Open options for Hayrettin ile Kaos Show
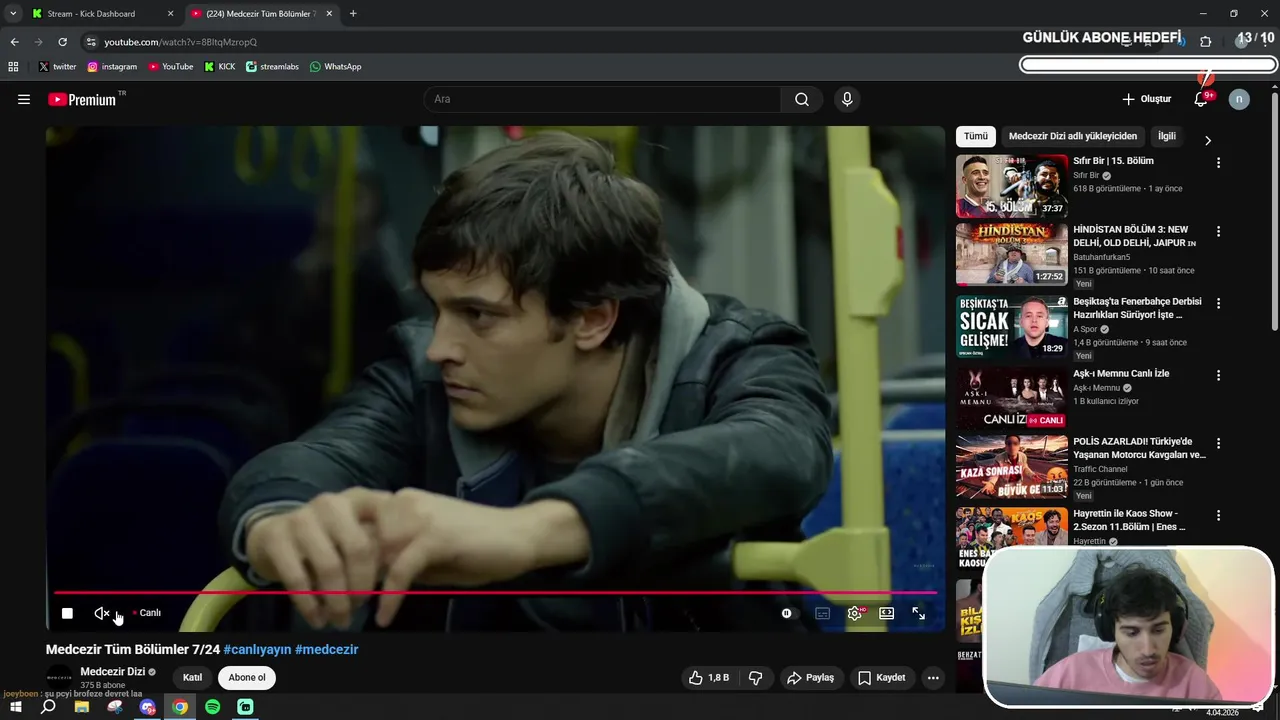This screenshot has height=720, width=1280. (1218, 515)
